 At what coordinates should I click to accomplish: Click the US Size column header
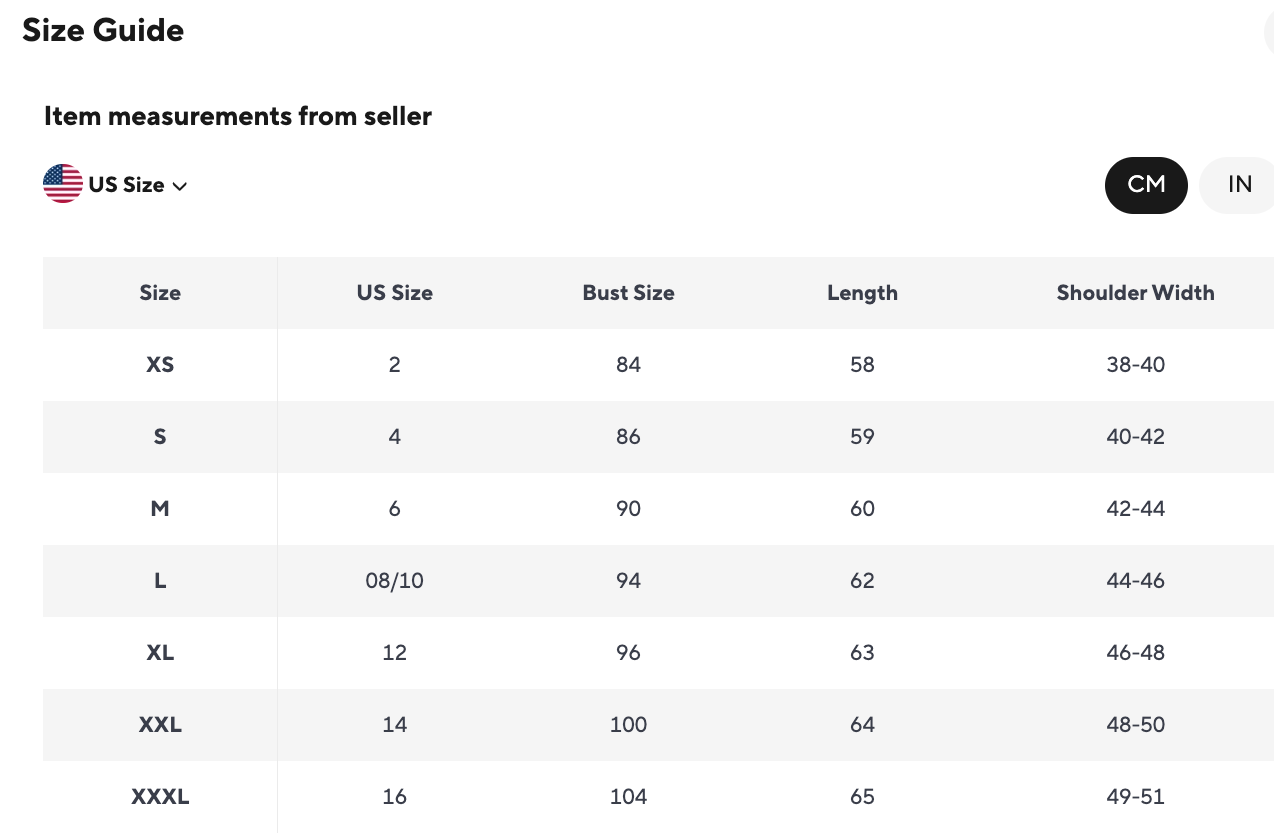tap(395, 293)
